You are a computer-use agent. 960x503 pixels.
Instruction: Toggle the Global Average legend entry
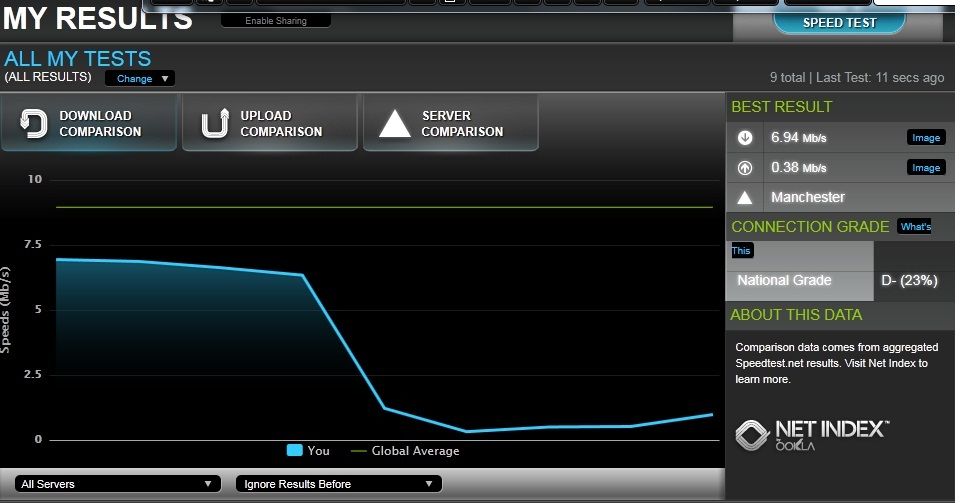coord(405,451)
